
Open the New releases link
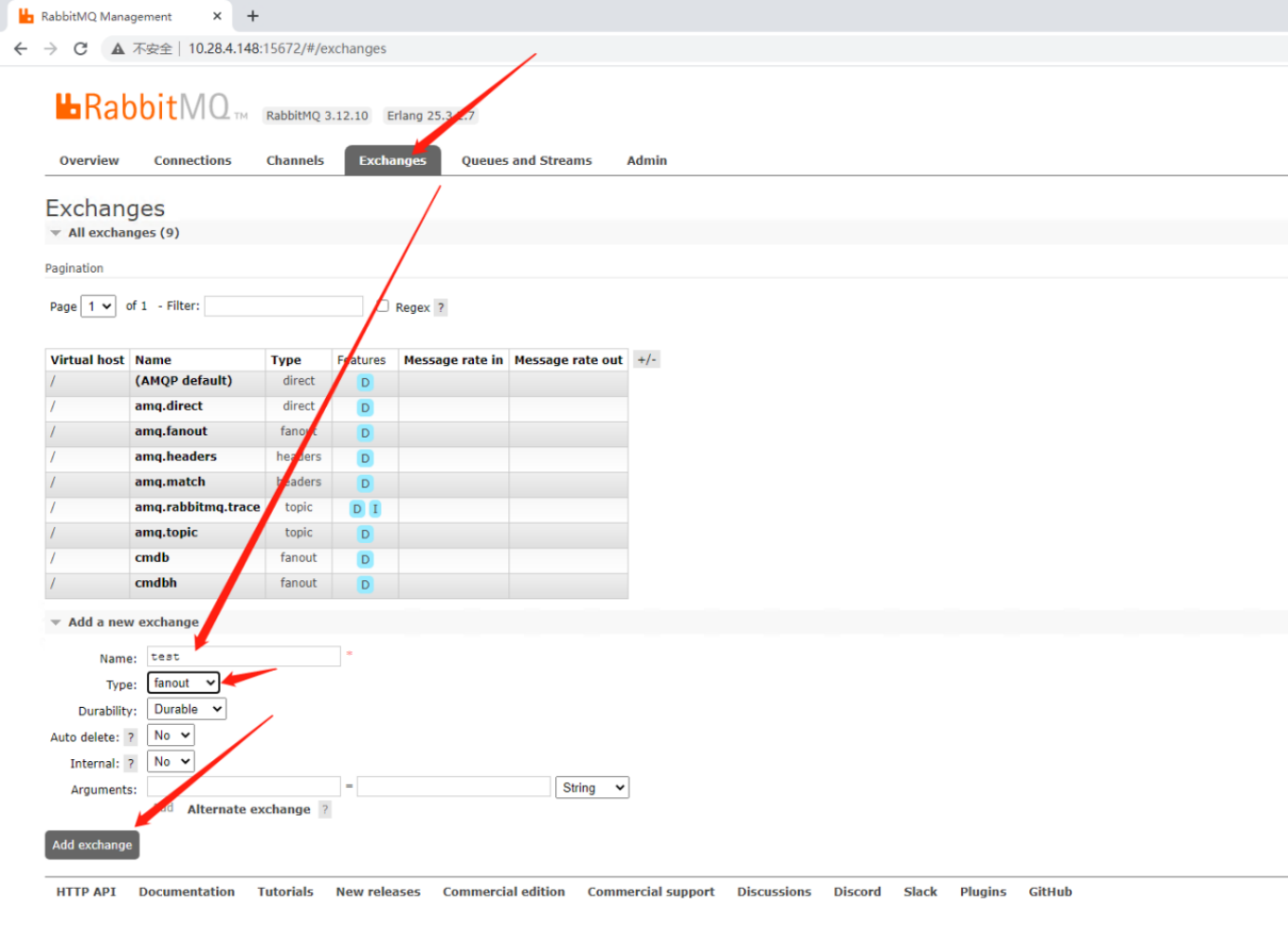[x=378, y=892]
